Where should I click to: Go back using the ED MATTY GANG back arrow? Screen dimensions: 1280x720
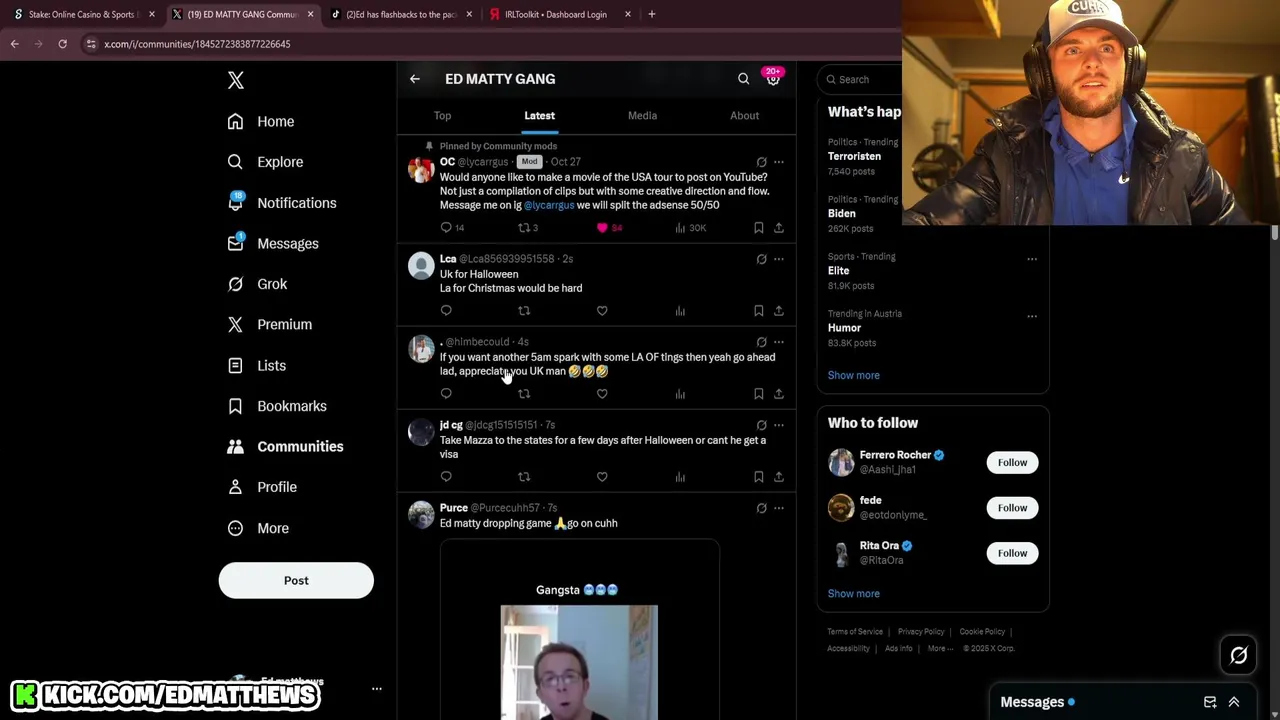415,79
